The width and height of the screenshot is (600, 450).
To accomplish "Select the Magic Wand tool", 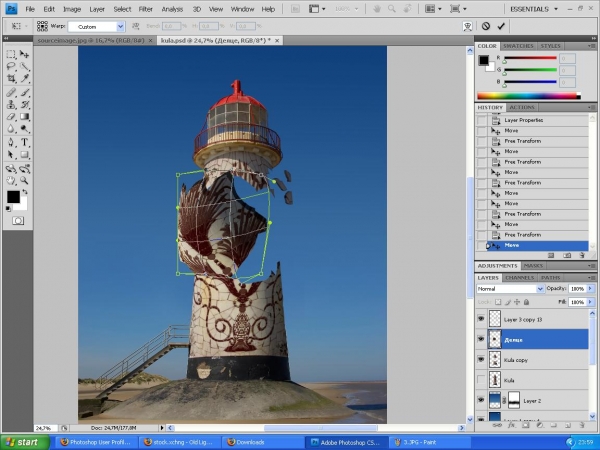I will [24, 67].
